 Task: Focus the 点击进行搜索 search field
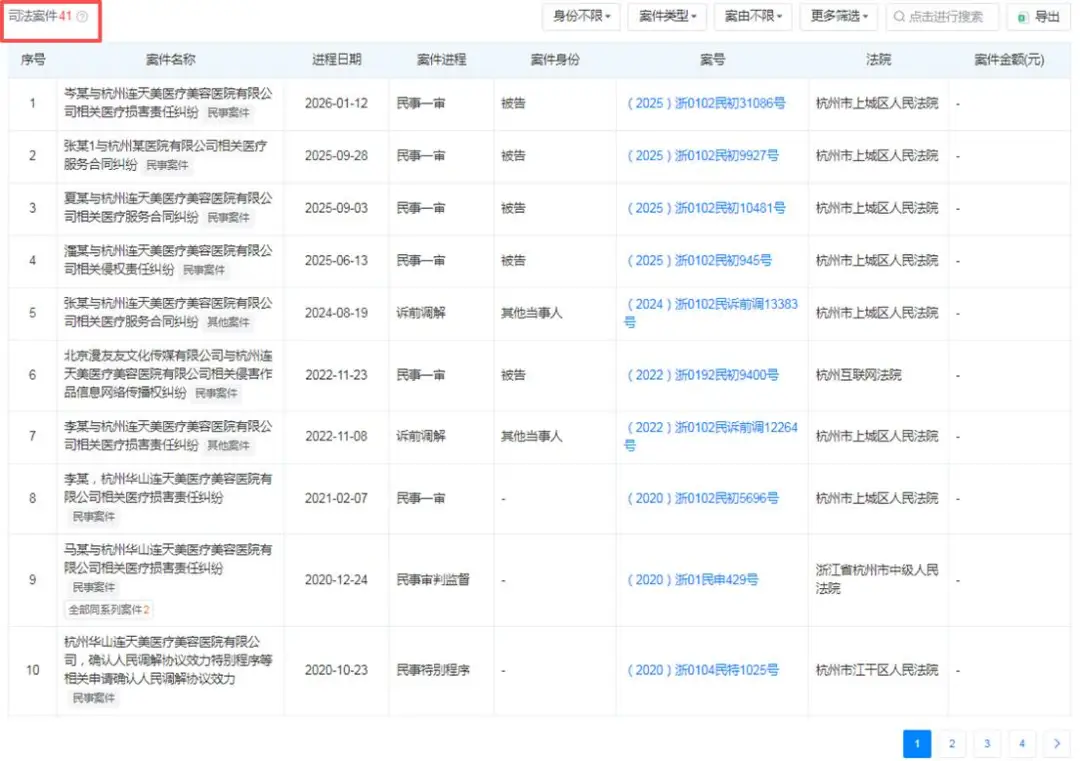click(x=942, y=17)
